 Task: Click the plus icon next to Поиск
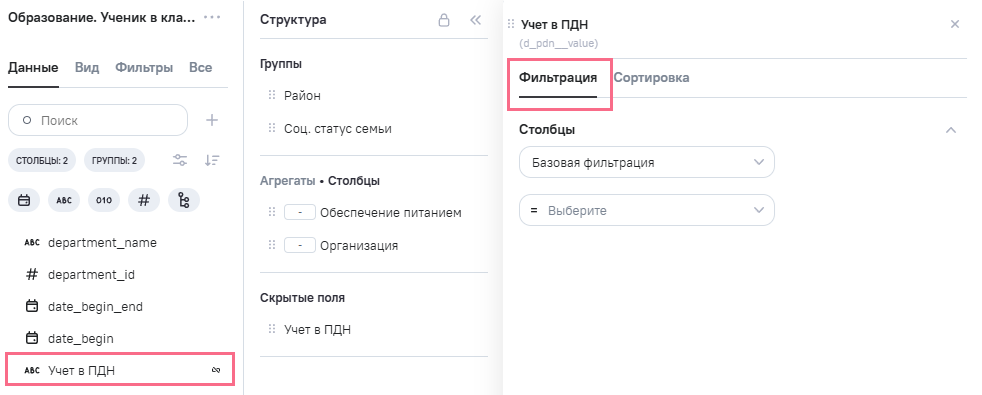coord(212,120)
